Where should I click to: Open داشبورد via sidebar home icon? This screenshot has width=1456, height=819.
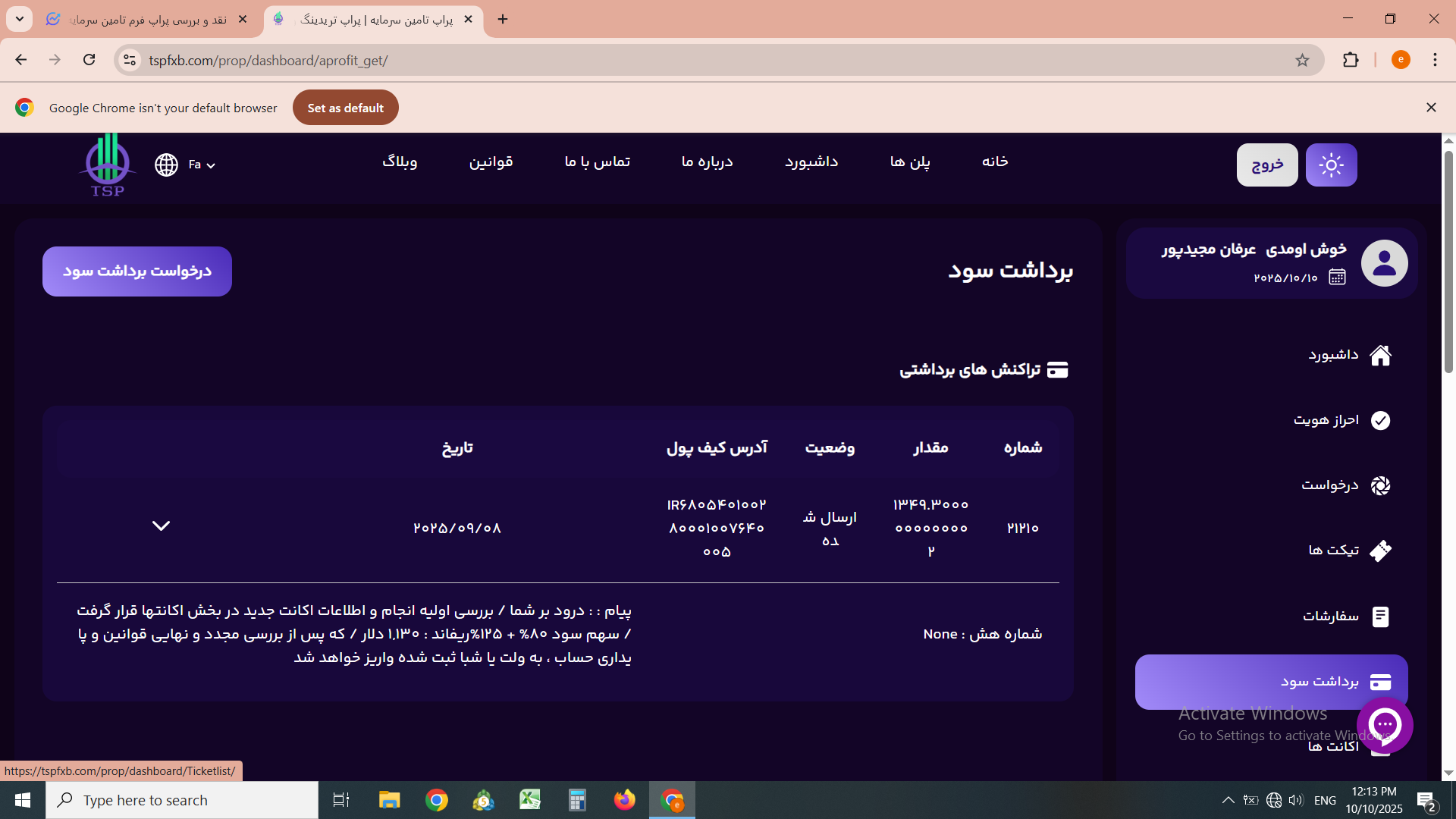[x=1380, y=355]
